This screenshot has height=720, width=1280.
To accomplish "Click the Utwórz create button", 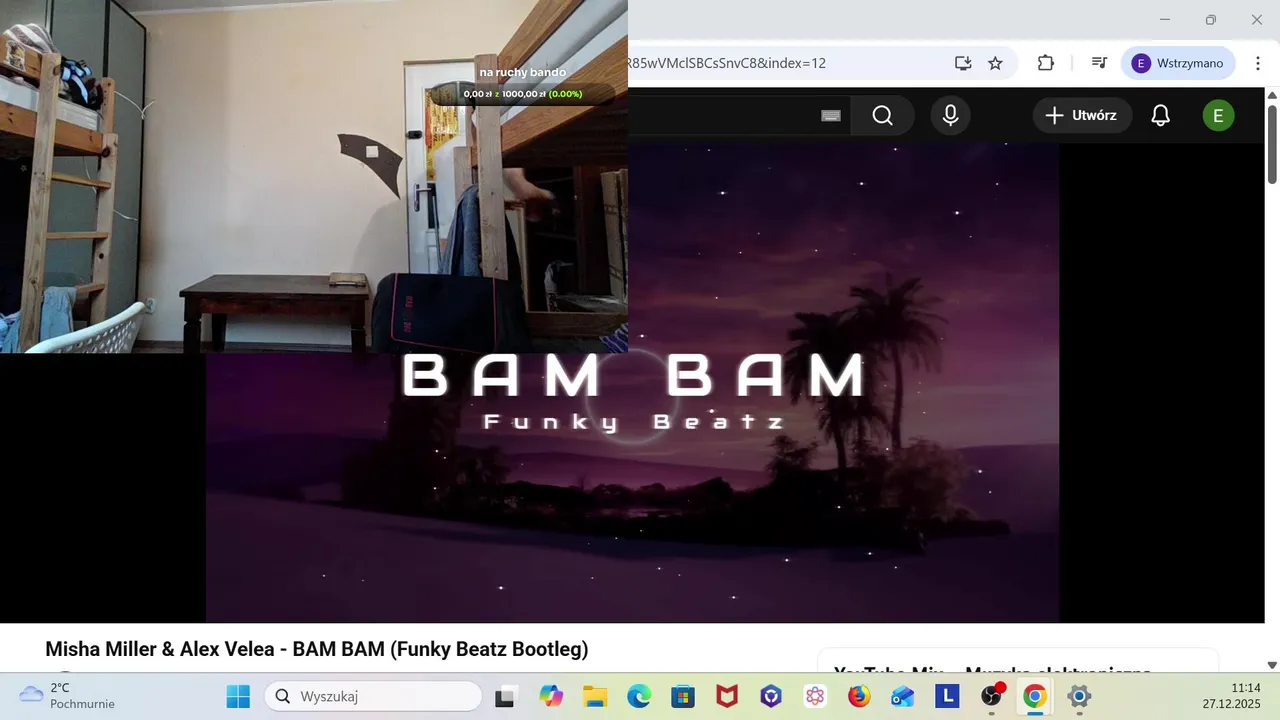I will coord(1082,116).
